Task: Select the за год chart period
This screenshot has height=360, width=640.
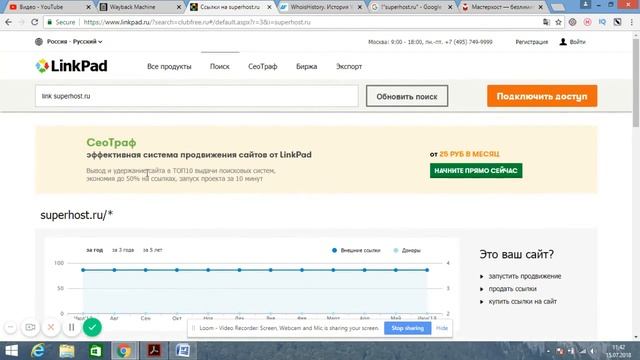Action: pos(95,250)
